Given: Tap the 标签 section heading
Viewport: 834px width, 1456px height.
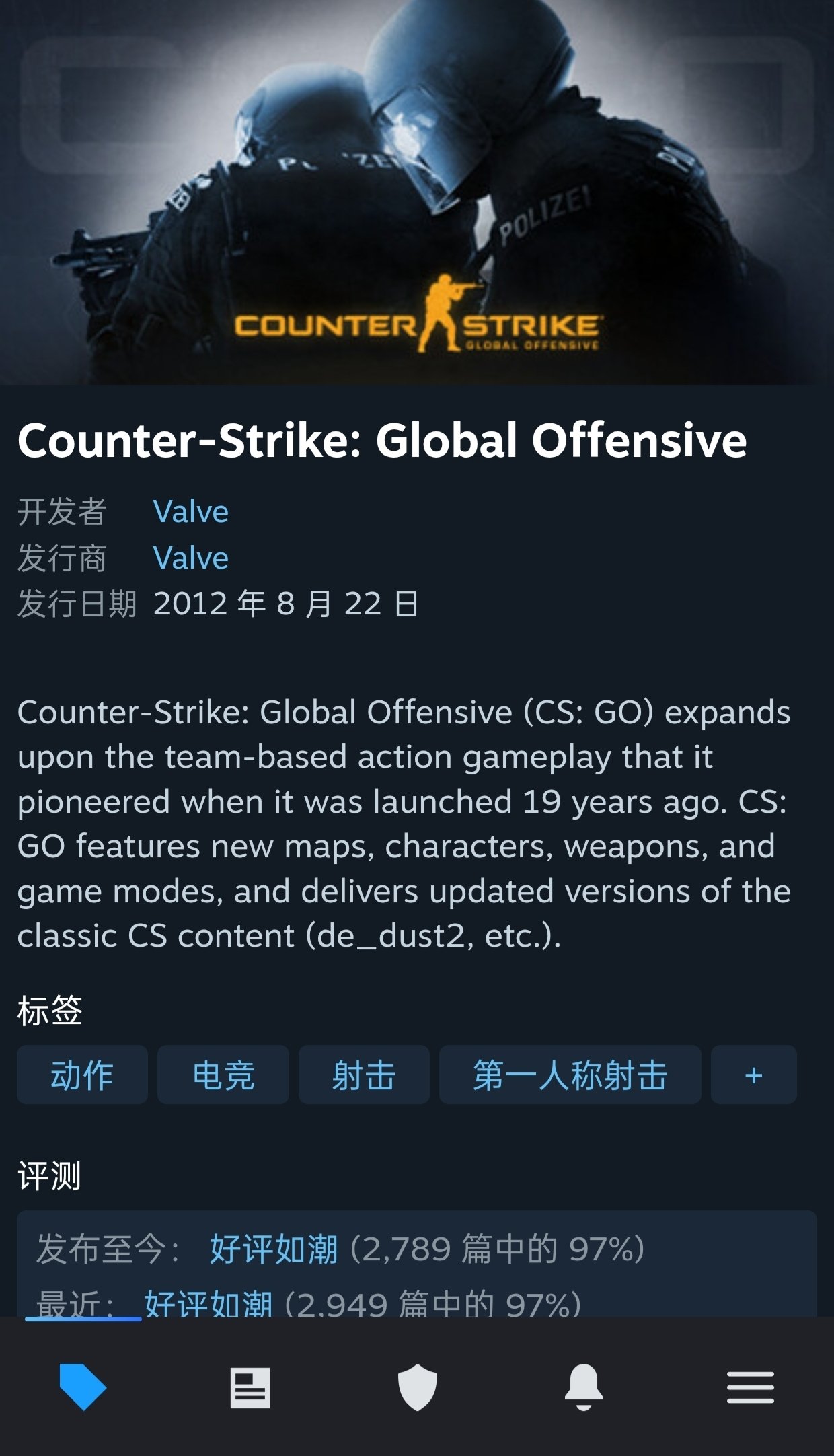Looking at the screenshot, I should pos(49,1011).
